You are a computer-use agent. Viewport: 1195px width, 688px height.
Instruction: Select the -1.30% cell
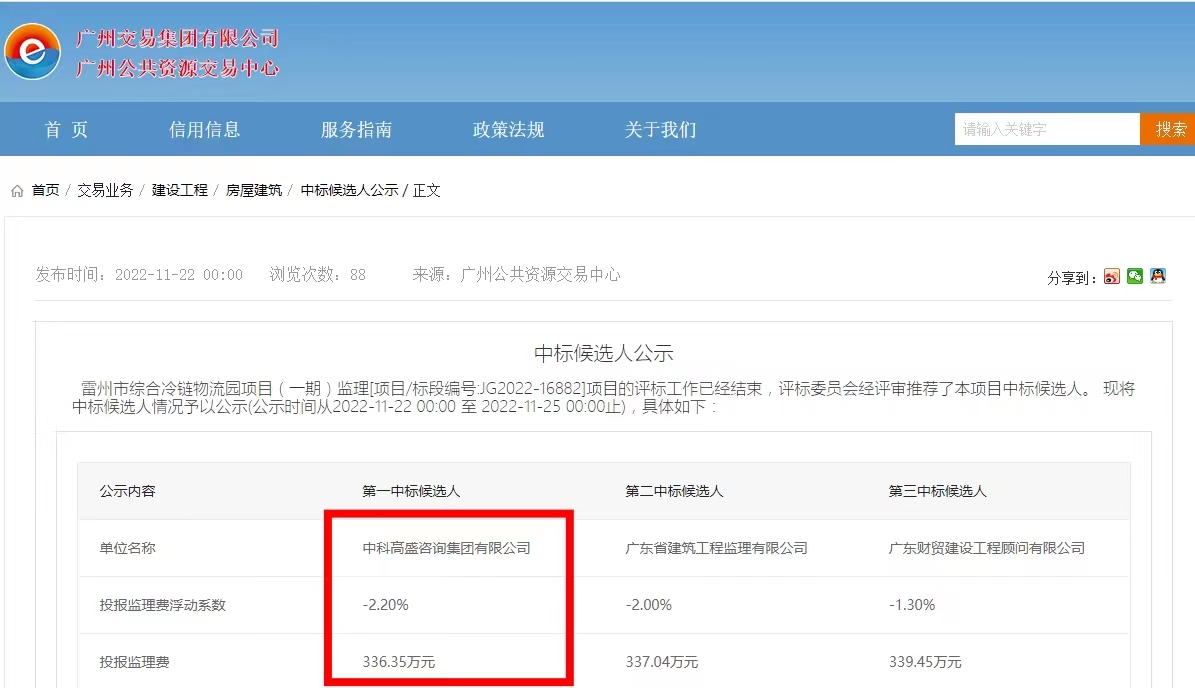click(911, 605)
